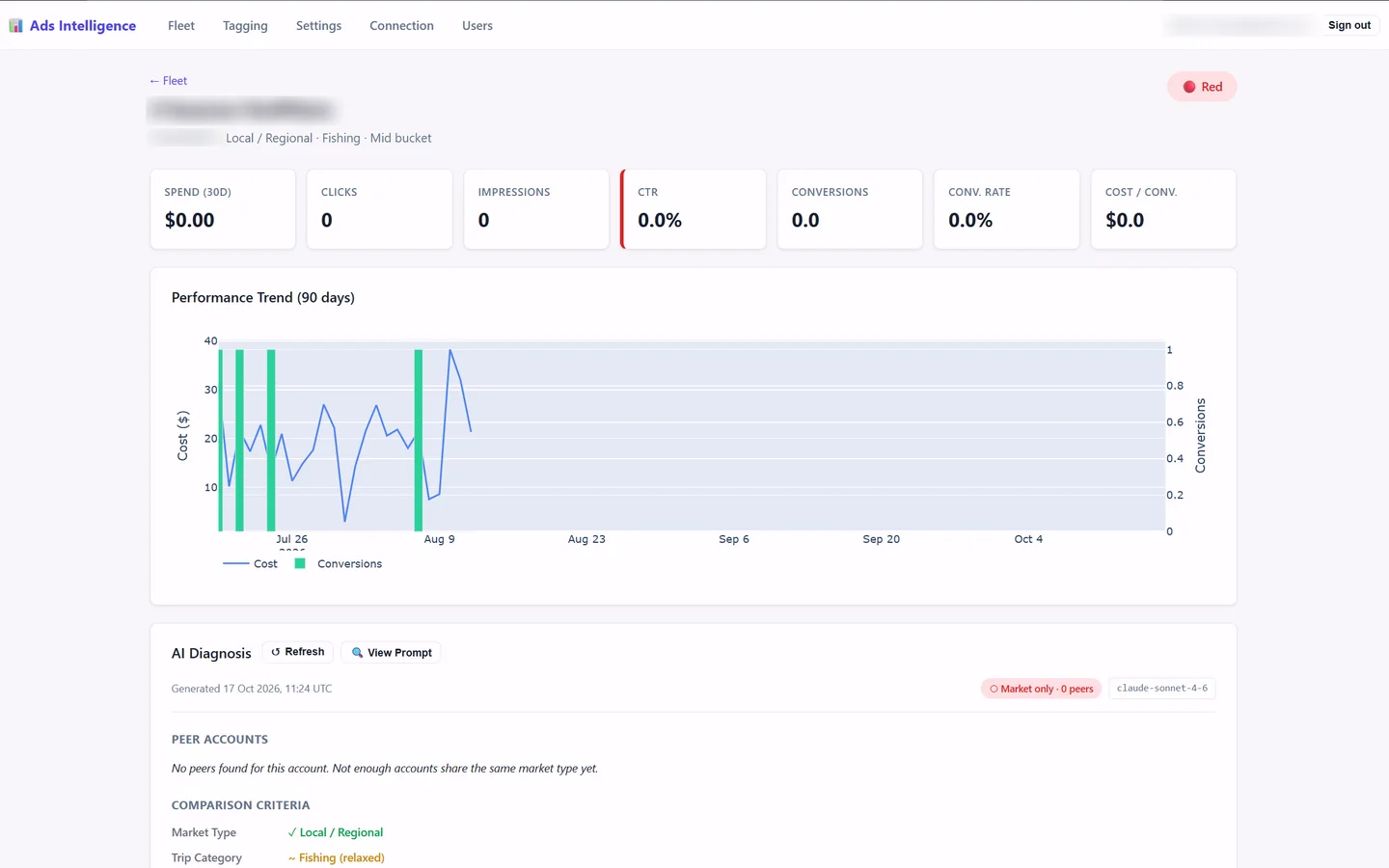Click the Trip Category label
This screenshot has width=1389, height=868.
pos(206,857)
